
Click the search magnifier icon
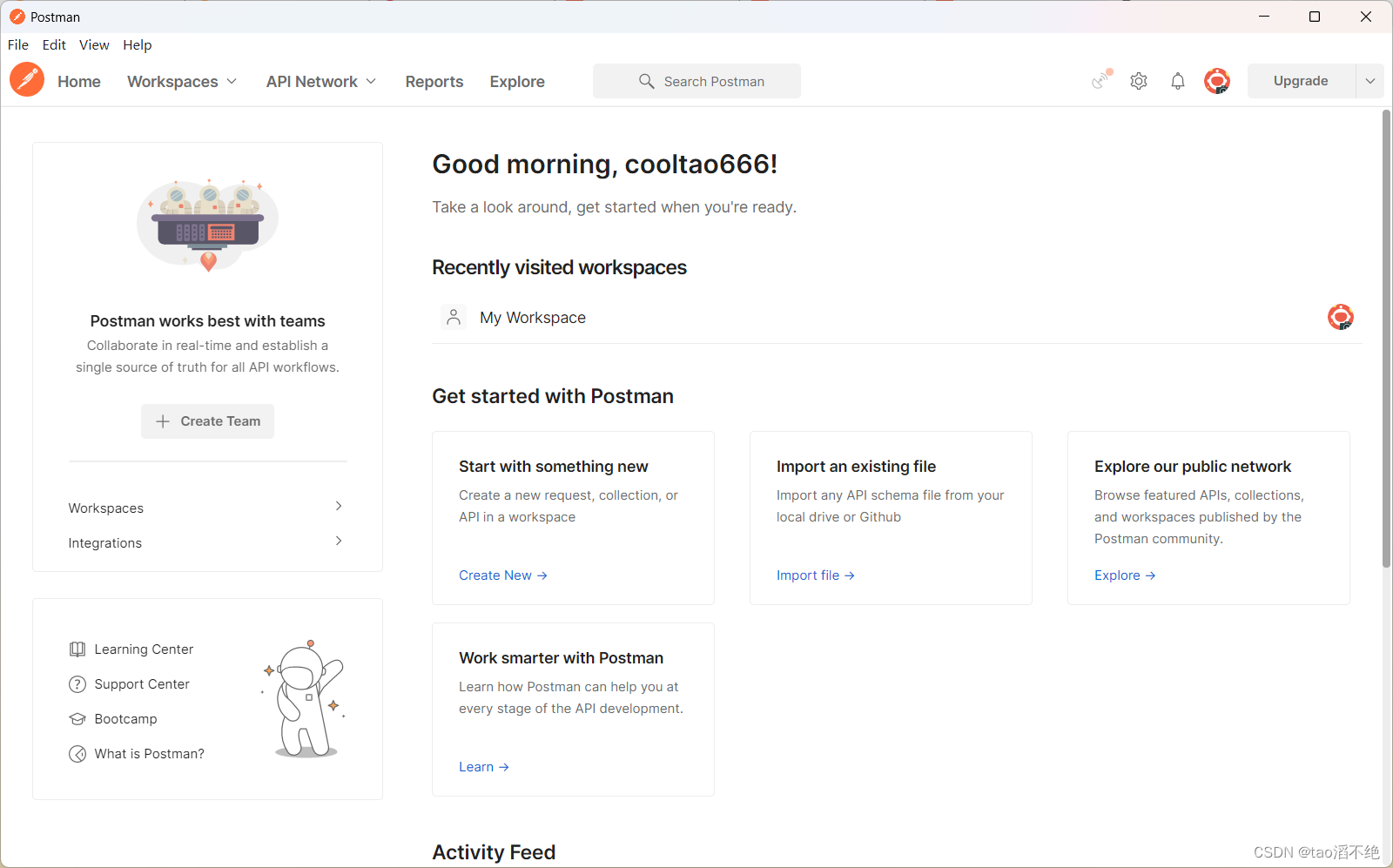pos(647,81)
